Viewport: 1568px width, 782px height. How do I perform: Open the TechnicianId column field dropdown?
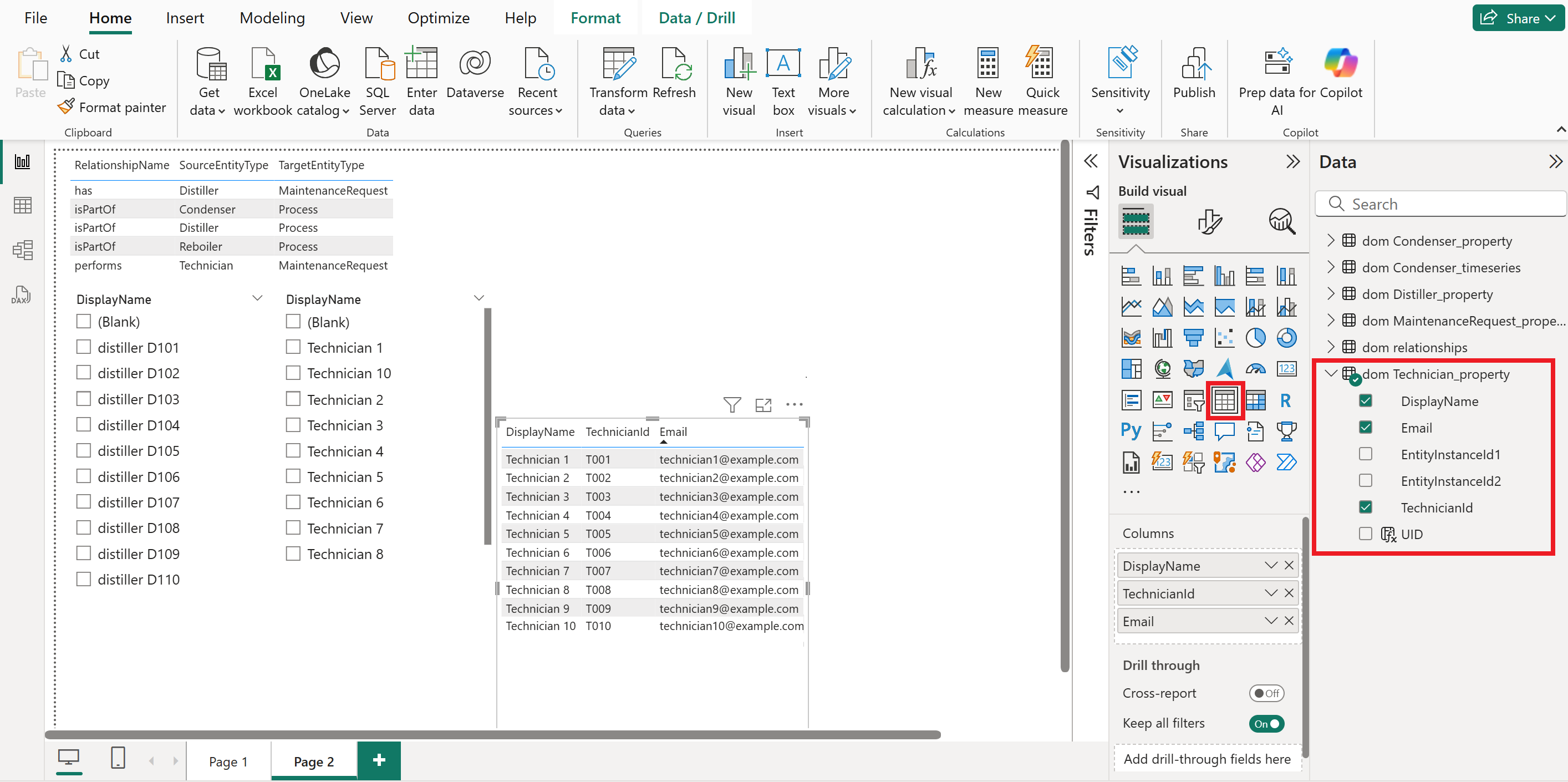1270,593
